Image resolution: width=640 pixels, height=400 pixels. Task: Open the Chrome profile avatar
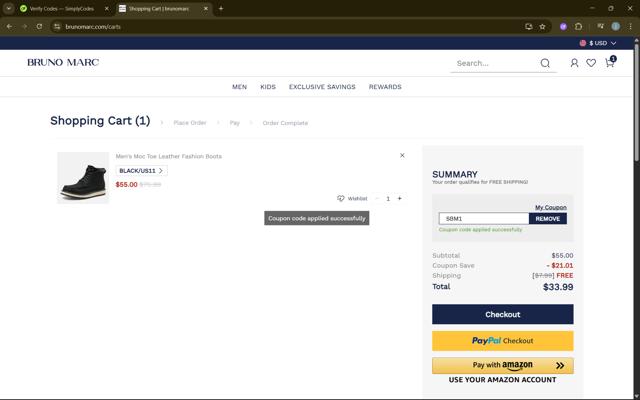[x=616, y=27]
